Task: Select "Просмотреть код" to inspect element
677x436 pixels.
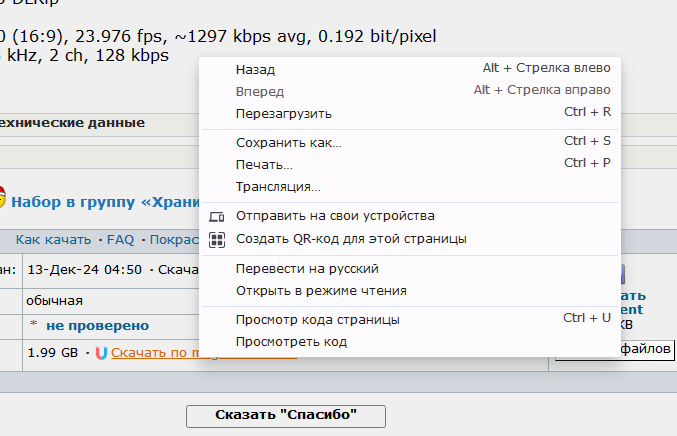Action: [x=291, y=342]
